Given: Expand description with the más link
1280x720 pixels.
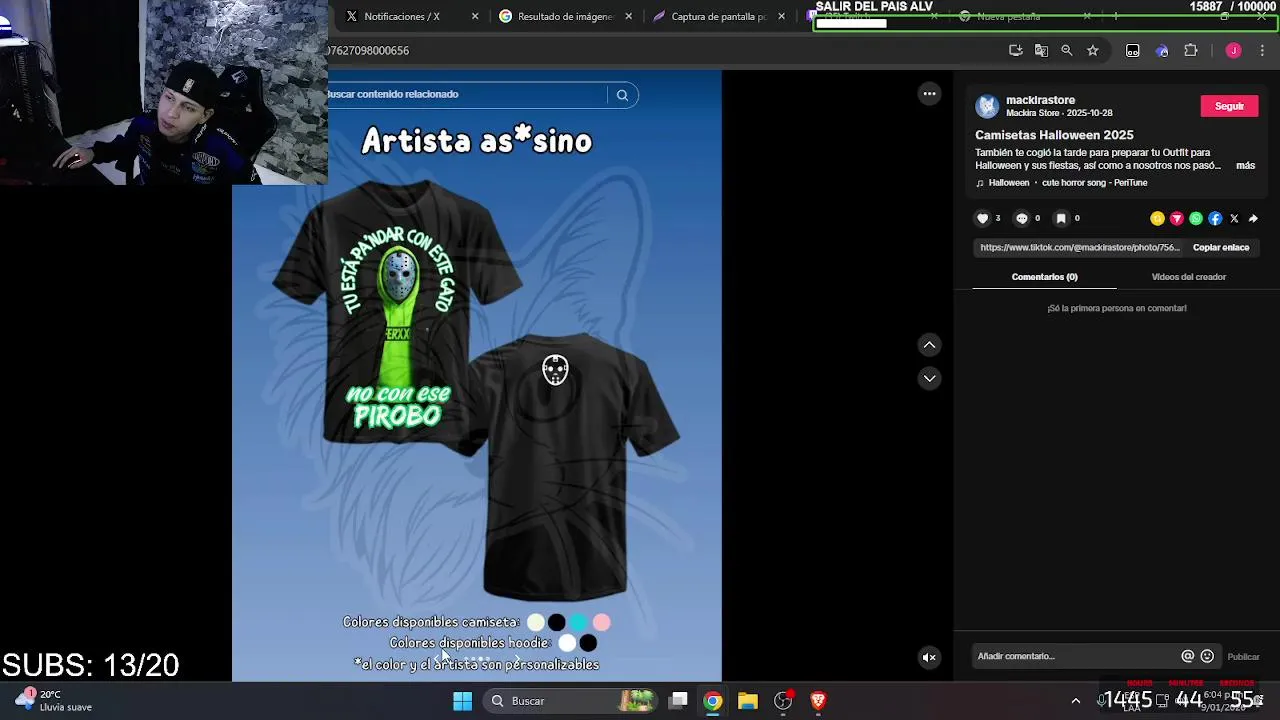Looking at the screenshot, I should (x=1245, y=165).
